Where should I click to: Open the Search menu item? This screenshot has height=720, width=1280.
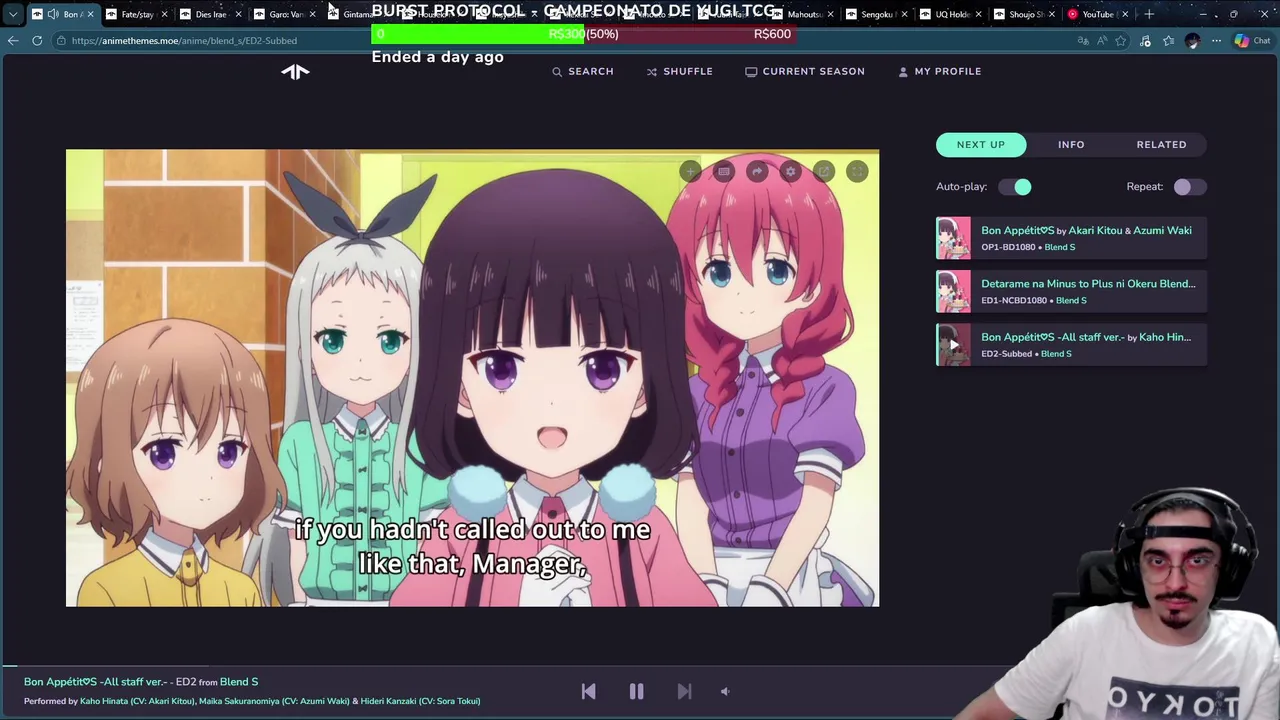coord(583,72)
